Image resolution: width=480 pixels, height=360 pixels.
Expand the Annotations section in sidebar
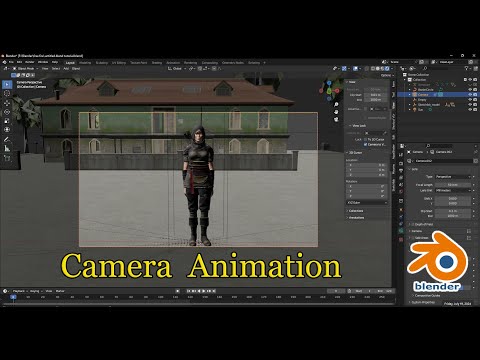(x=356, y=218)
